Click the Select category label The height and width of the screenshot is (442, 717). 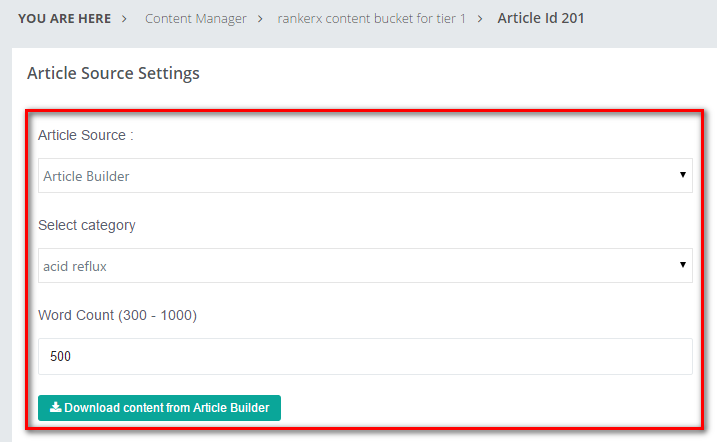pos(87,225)
